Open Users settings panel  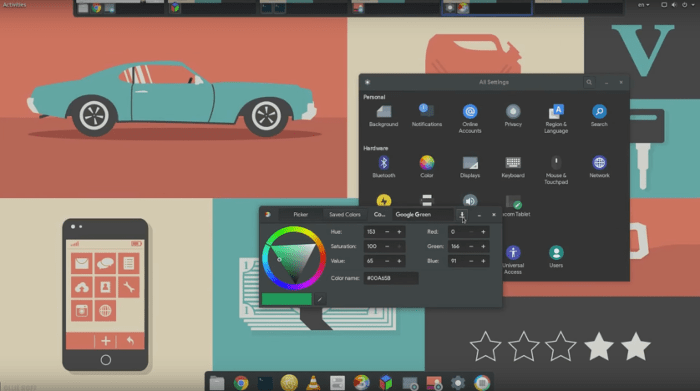556,257
